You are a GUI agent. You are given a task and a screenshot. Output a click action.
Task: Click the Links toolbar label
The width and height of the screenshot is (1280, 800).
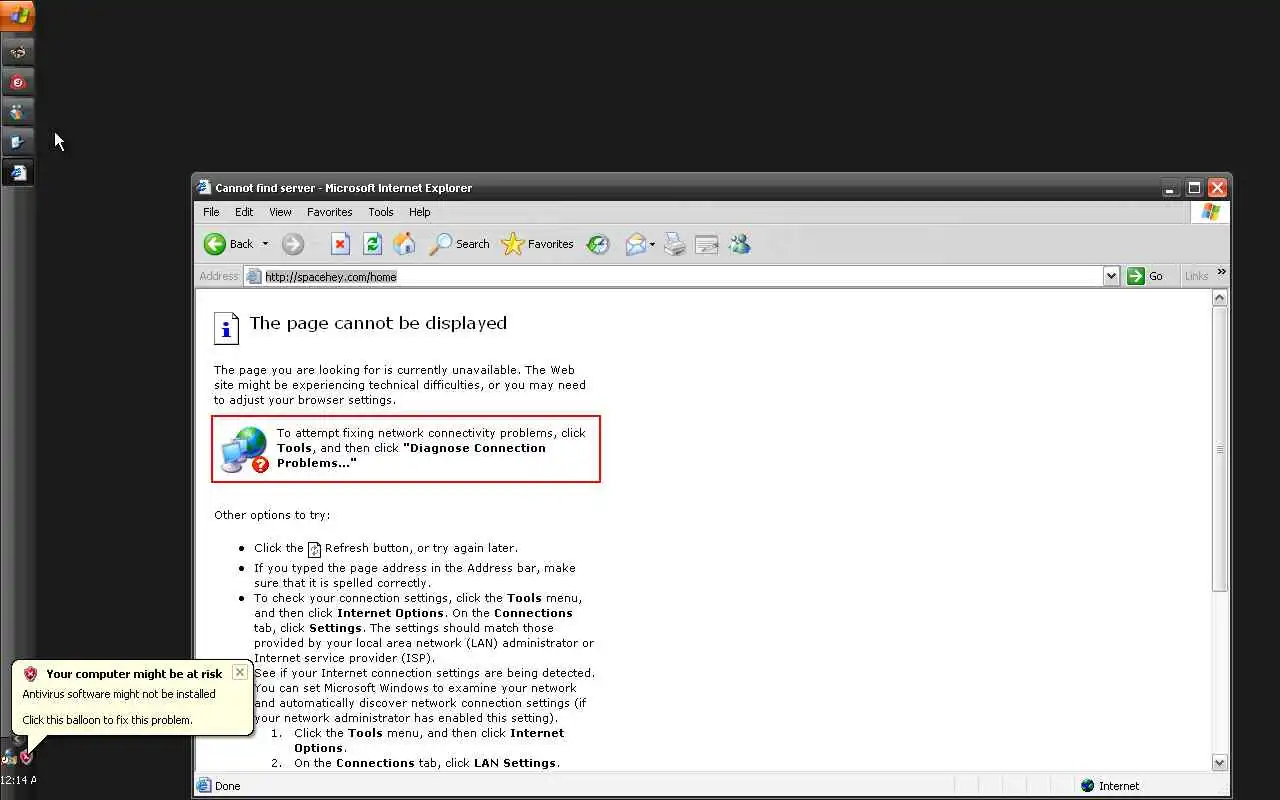pos(1196,276)
